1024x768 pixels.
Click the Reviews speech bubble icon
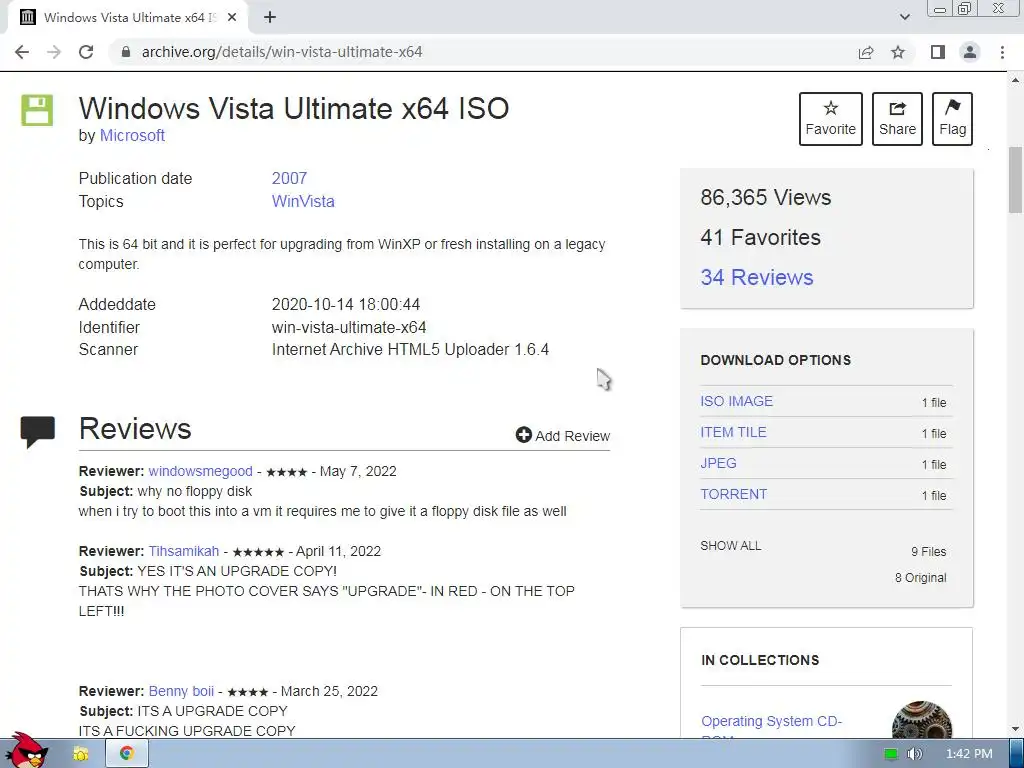click(x=37, y=432)
